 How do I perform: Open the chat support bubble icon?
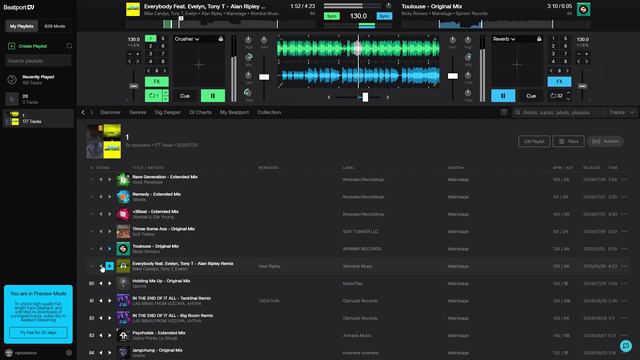[626, 346]
